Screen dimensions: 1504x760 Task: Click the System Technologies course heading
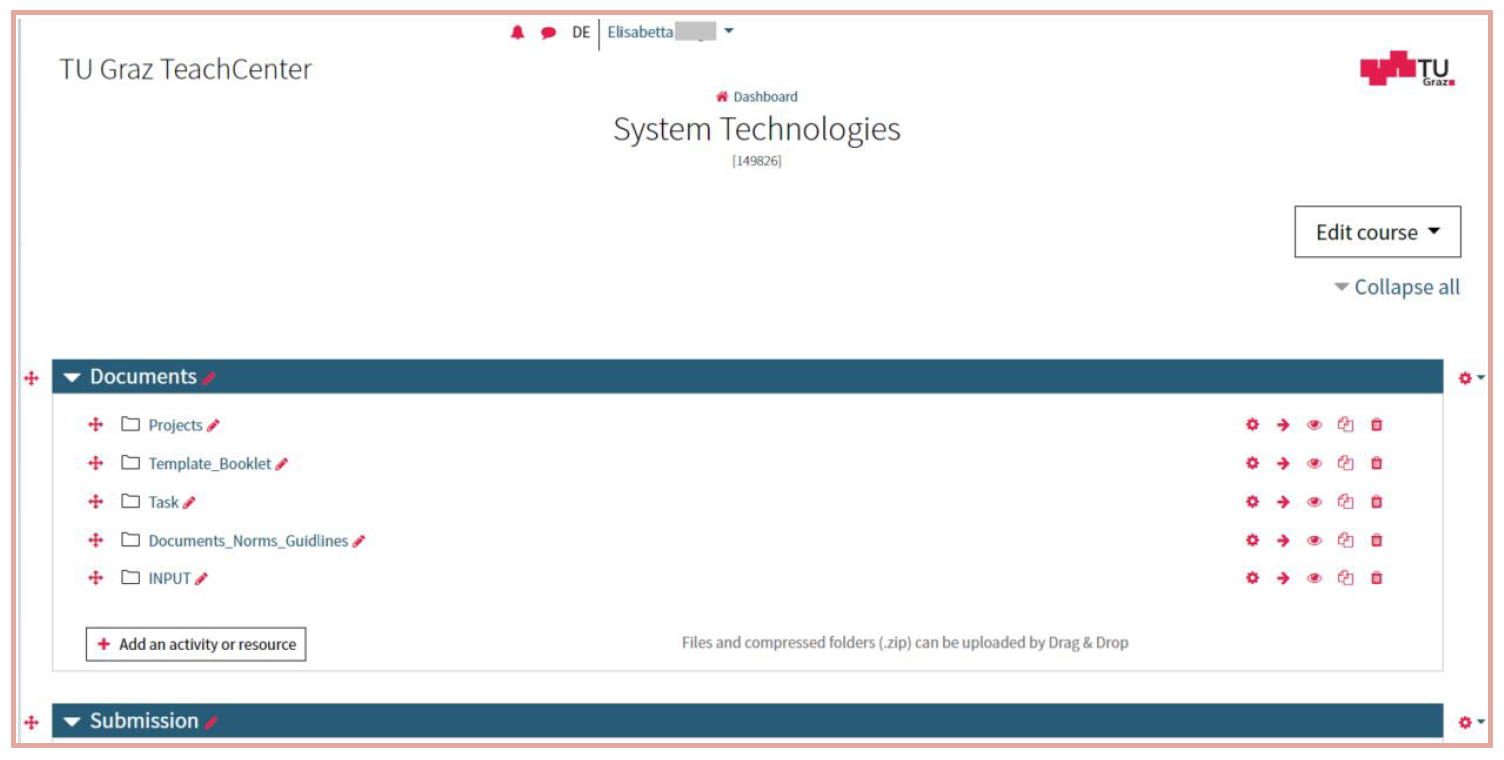(x=757, y=130)
